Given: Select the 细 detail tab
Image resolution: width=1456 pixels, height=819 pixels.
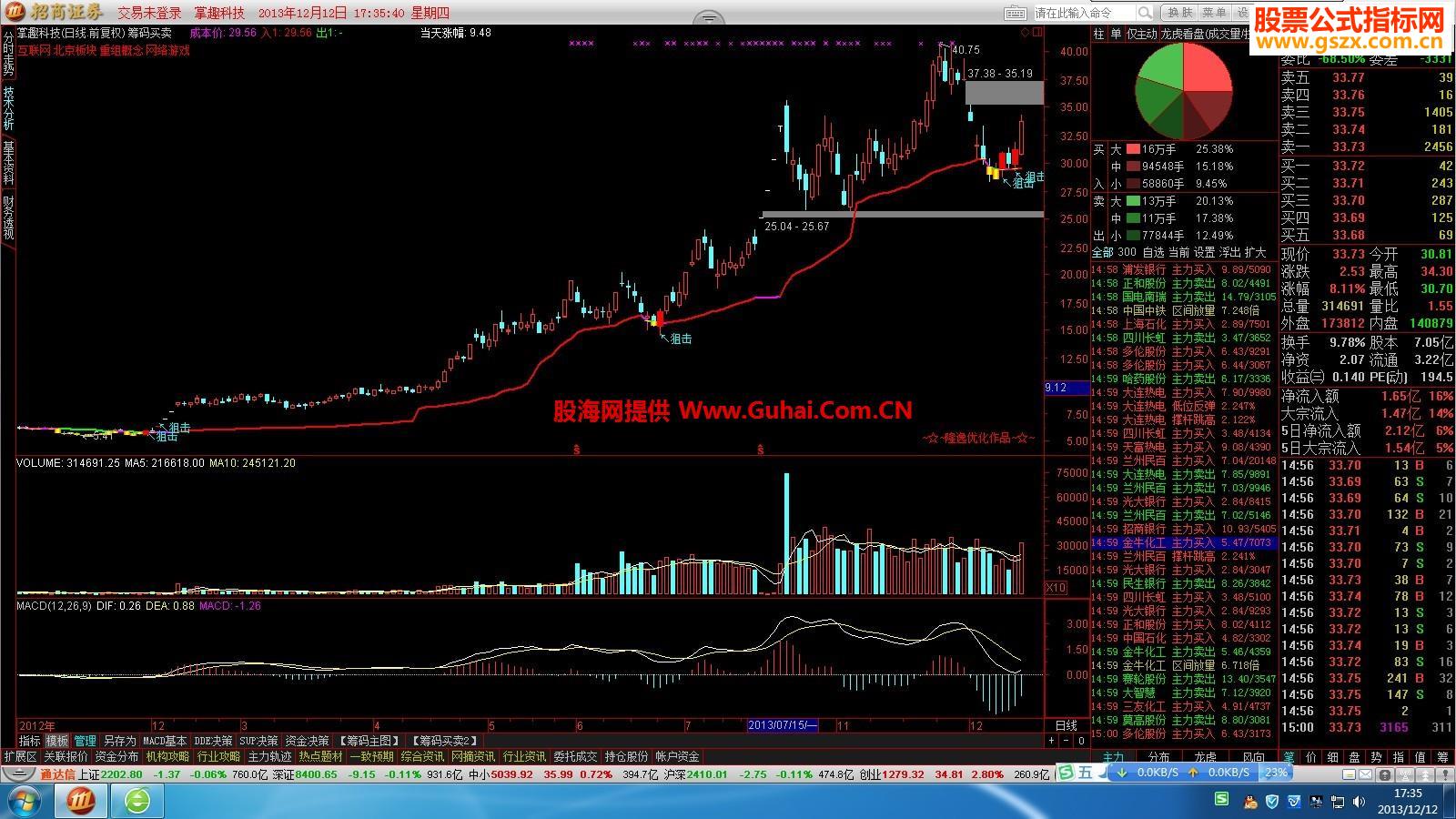Looking at the screenshot, I should click(1333, 757).
